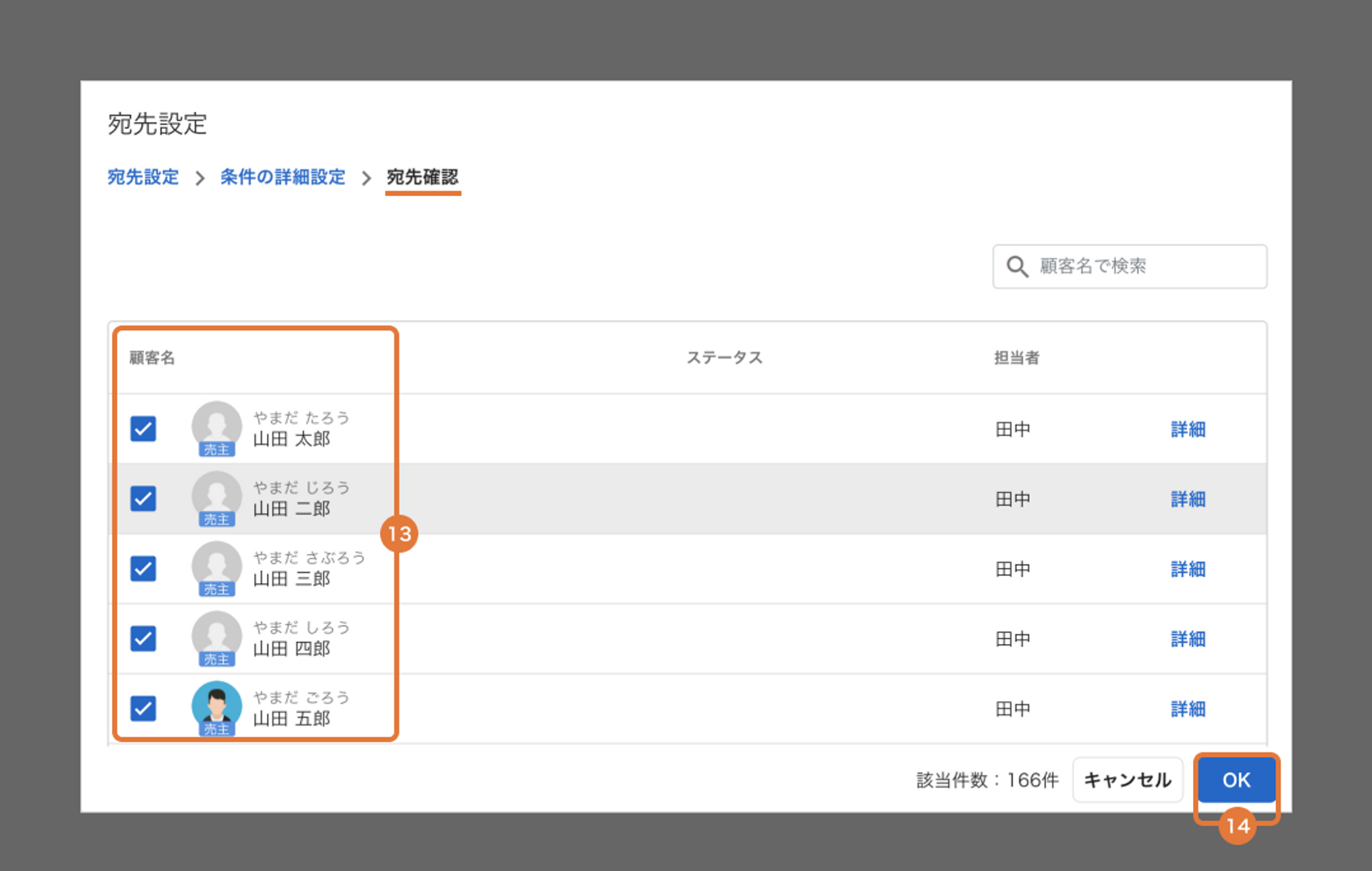Deselect the checkbox for 山田 五郎
The height and width of the screenshot is (871, 1372).
tap(143, 708)
